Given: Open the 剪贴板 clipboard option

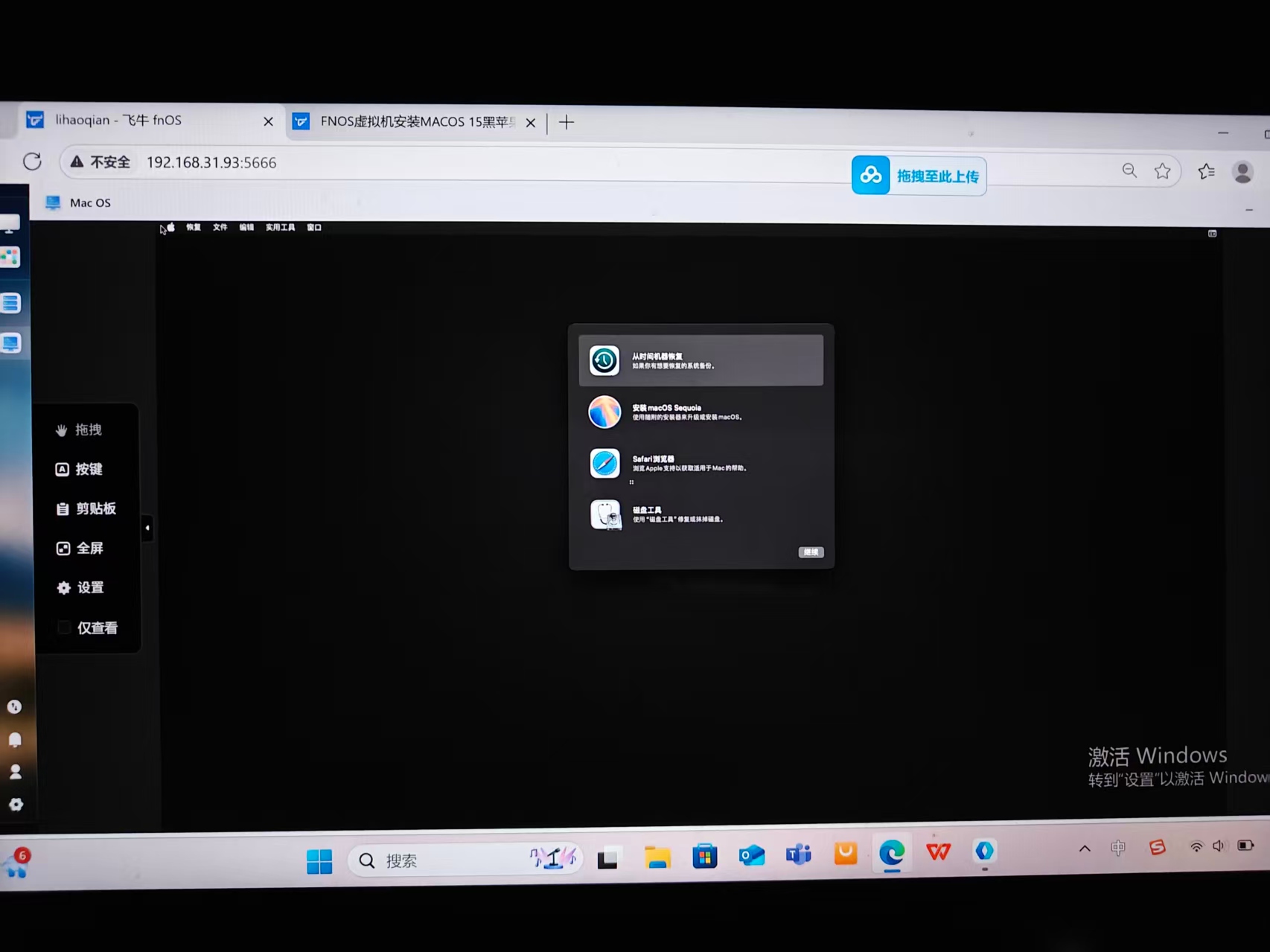Looking at the screenshot, I should click(x=86, y=509).
